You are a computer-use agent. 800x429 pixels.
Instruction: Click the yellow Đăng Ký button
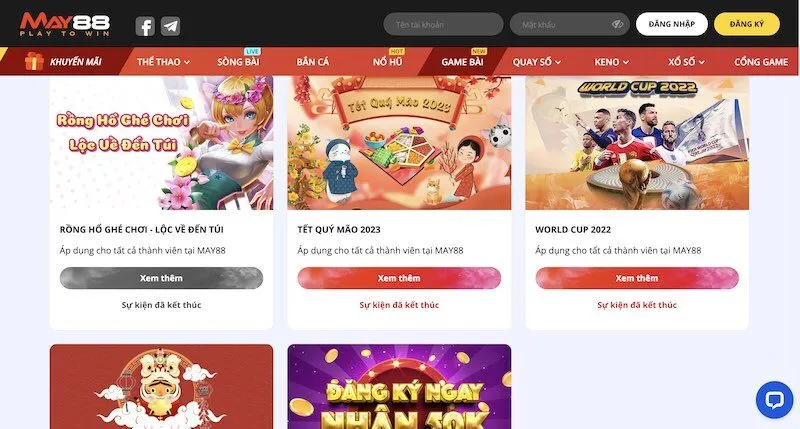(746, 24)
